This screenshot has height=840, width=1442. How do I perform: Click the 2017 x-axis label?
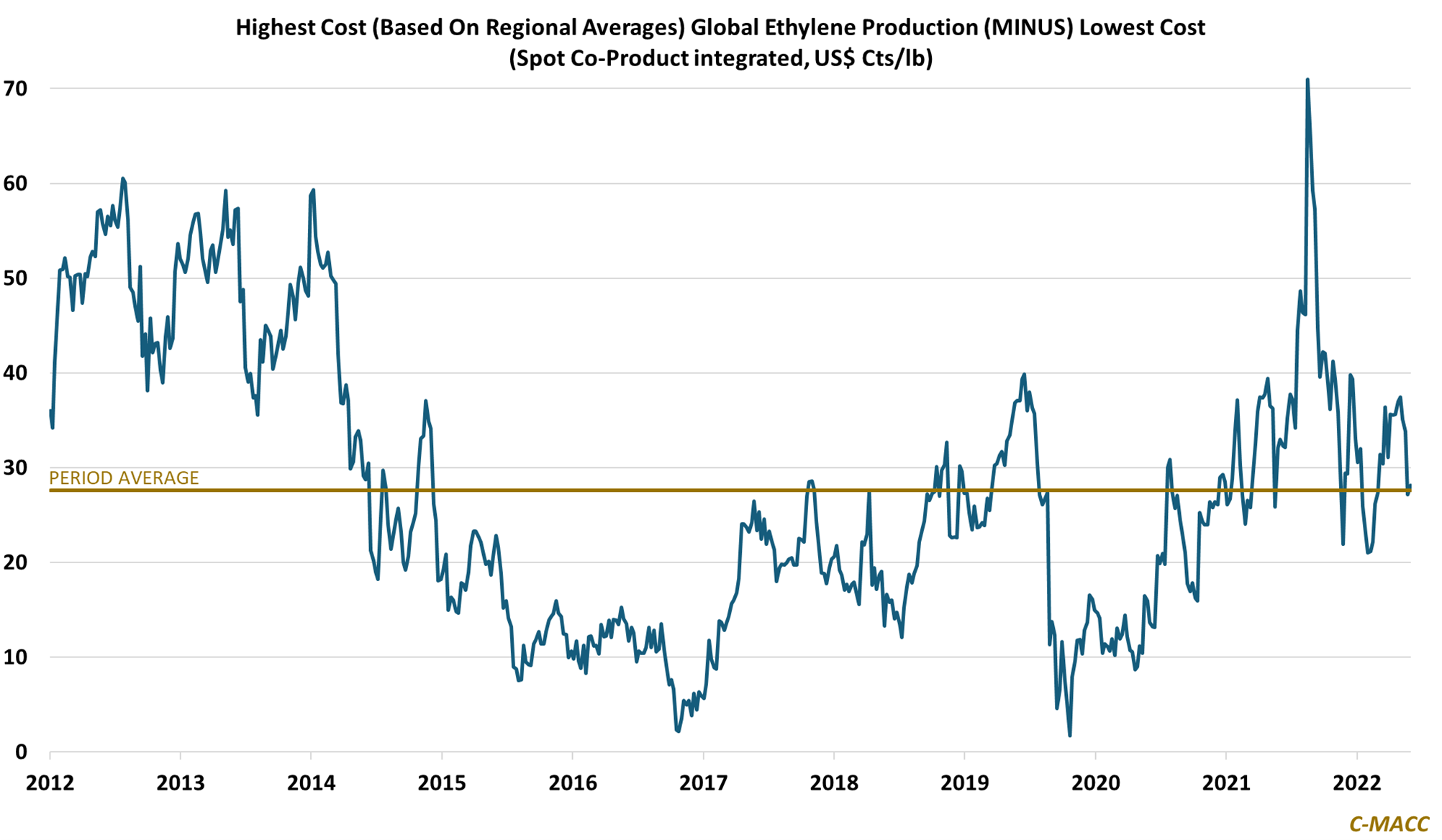[703, 782]
